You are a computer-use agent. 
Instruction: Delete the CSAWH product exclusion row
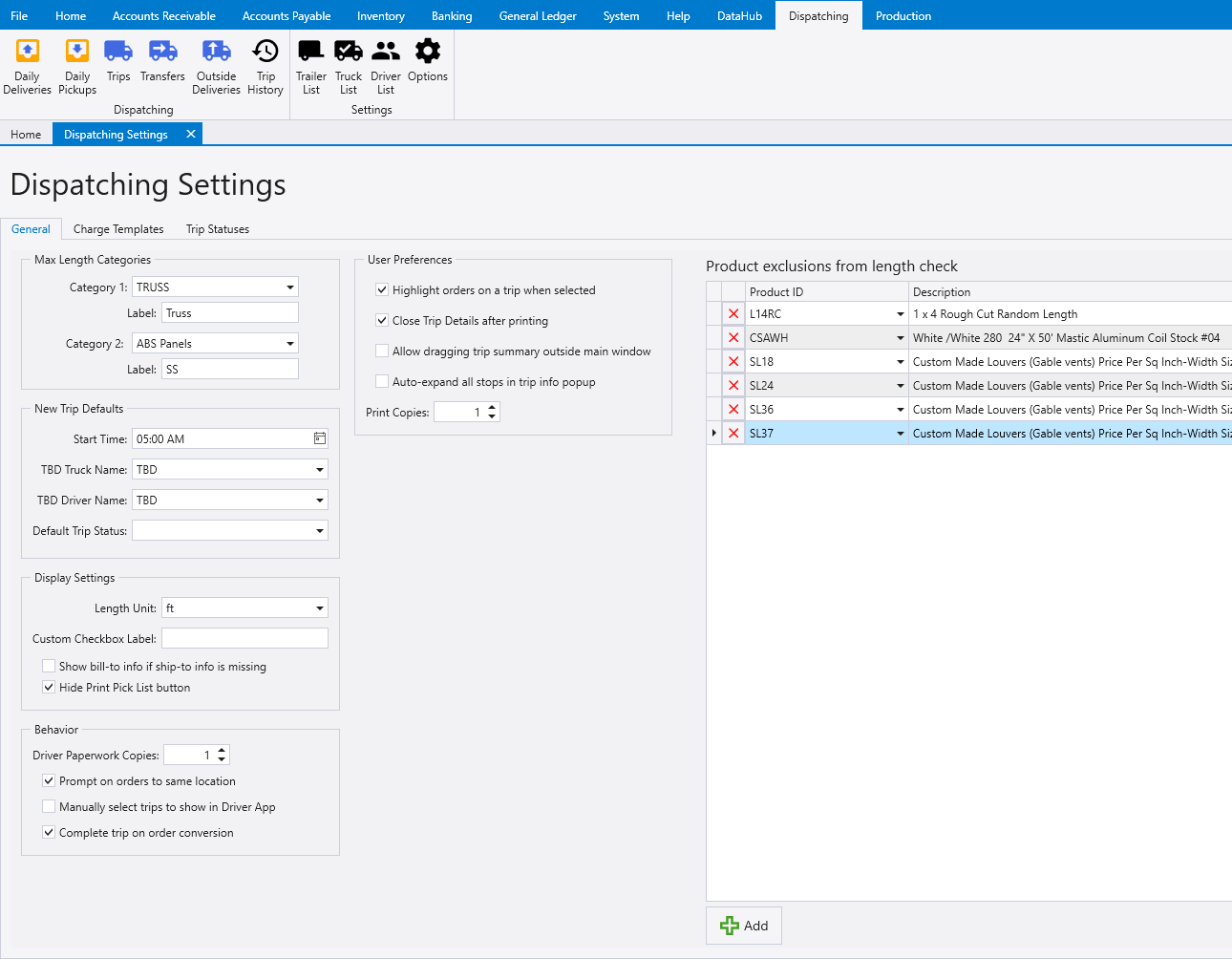click(x=733, y=336)
